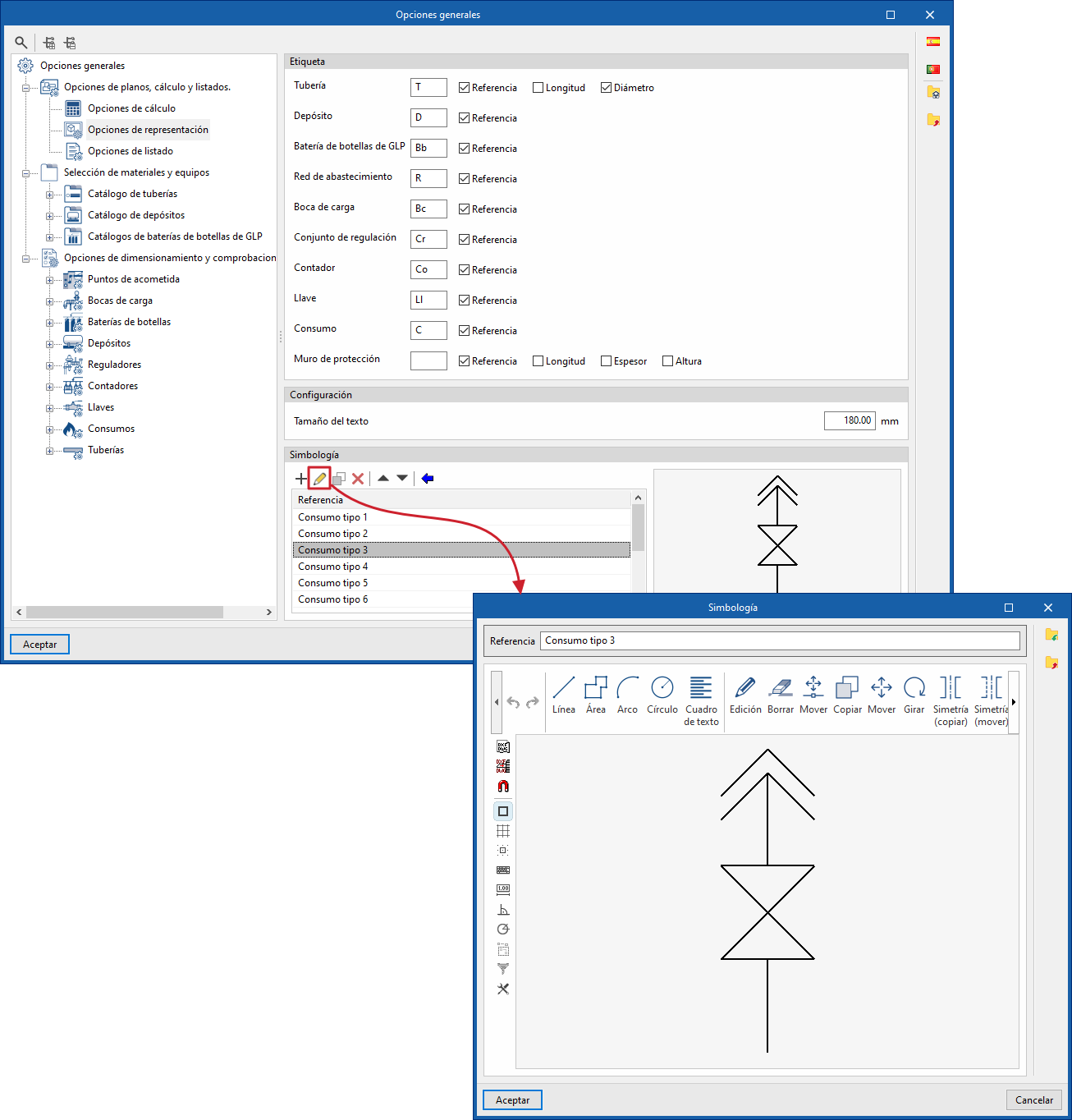Expand Tuberías tree node
This screenshot has width=1072, height=1120.
pos(49,451)
